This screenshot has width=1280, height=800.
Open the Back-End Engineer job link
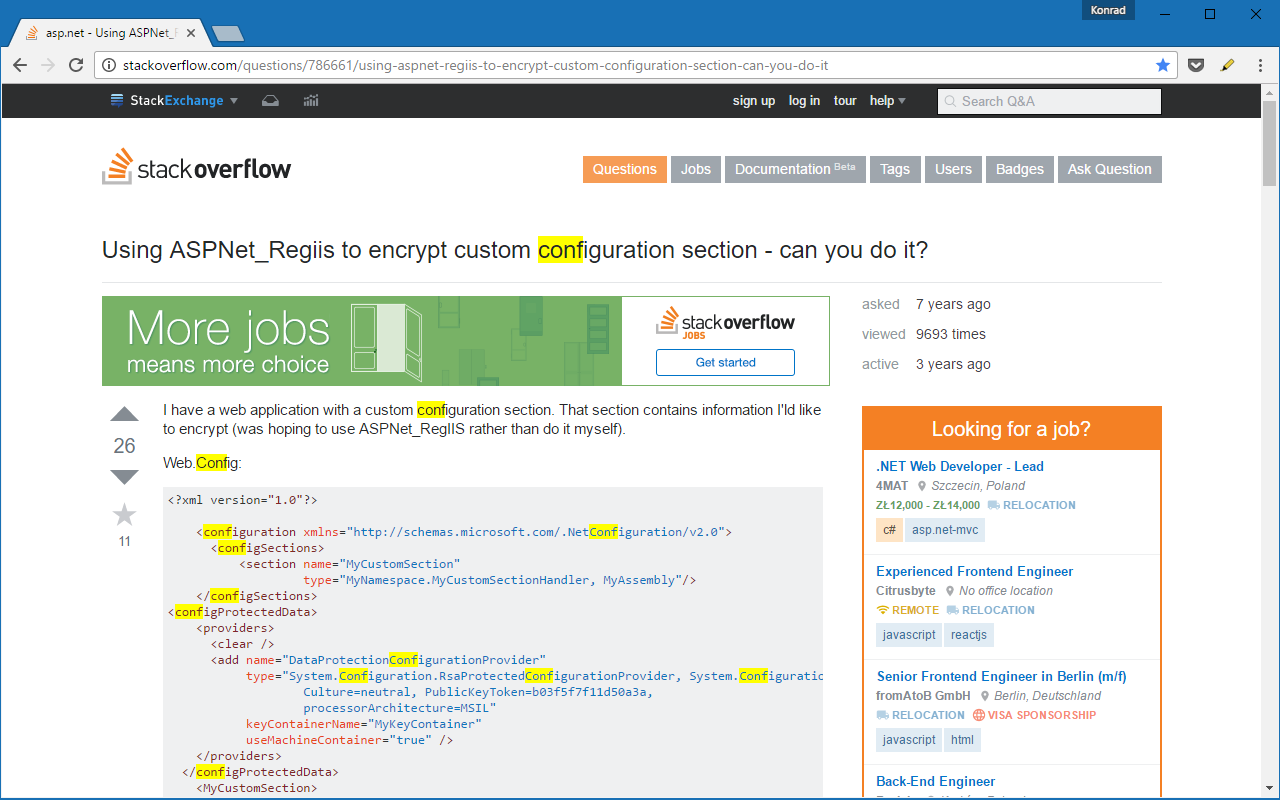pyautogui.click(x=935, y=781)
